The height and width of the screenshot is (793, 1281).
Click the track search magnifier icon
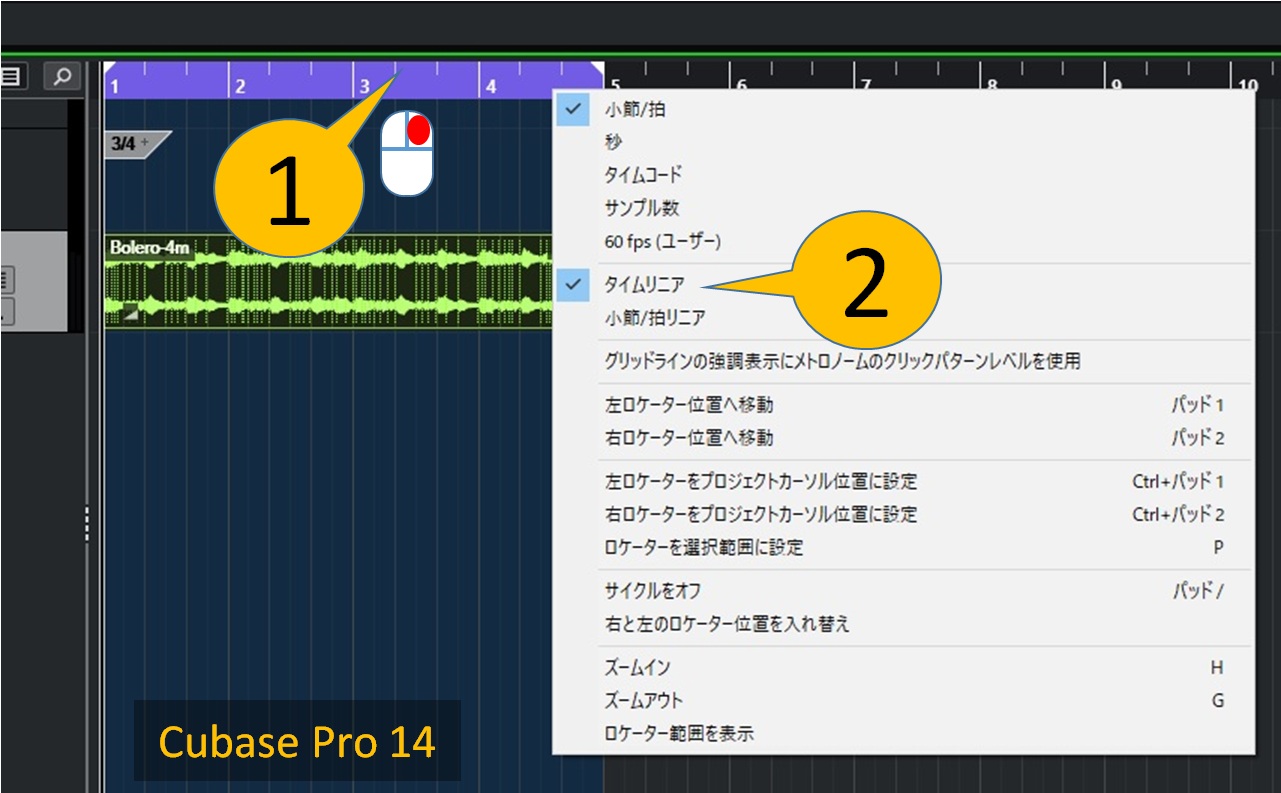tap(62, 77)
